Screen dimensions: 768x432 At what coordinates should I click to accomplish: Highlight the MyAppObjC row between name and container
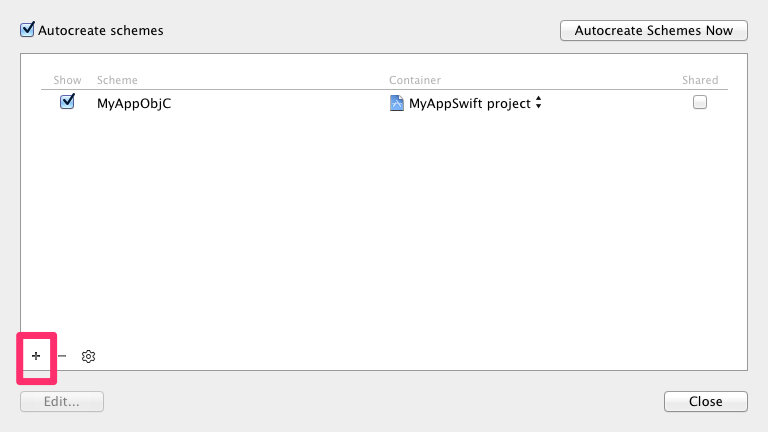280,103
